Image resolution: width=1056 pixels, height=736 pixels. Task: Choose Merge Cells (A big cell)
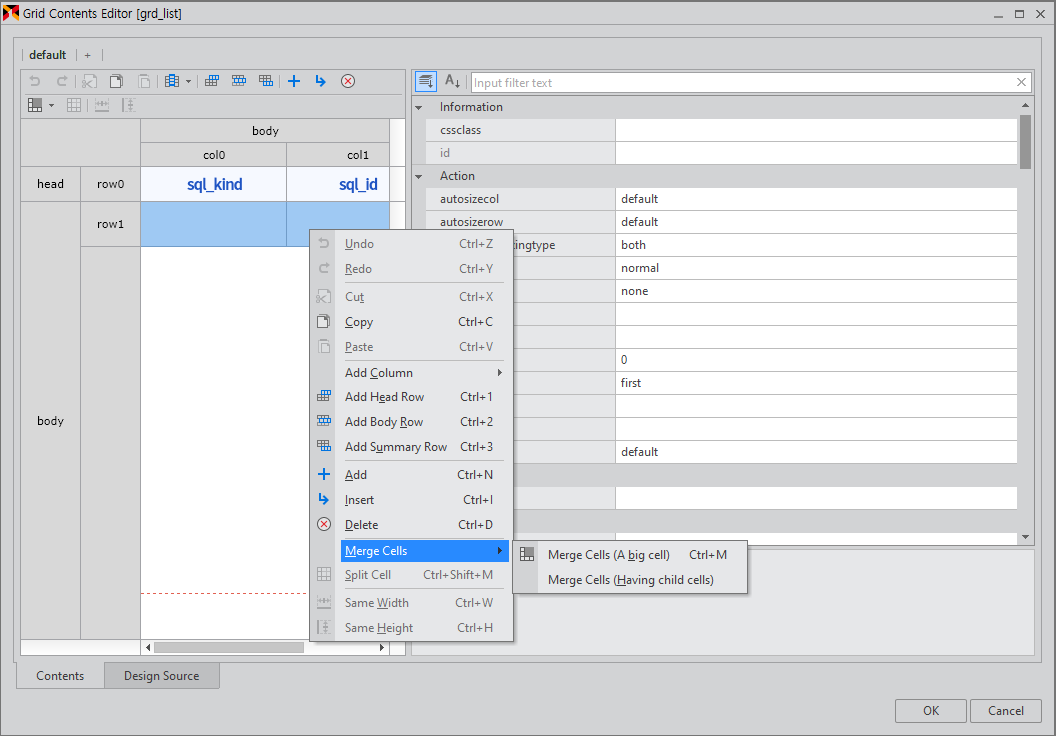pyautogui.click(x=608, y=555)
